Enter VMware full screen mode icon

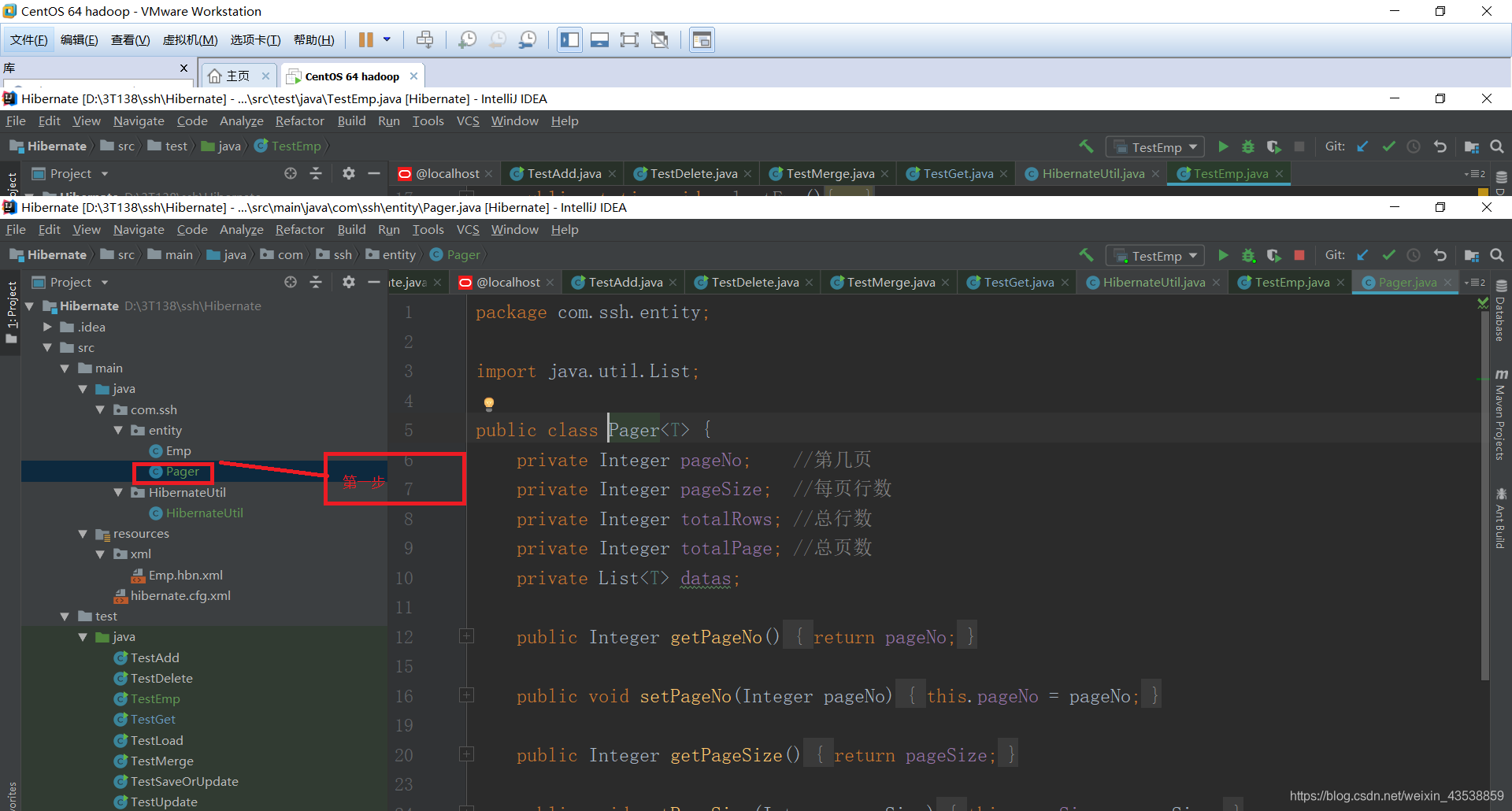(x=629, y=39)
